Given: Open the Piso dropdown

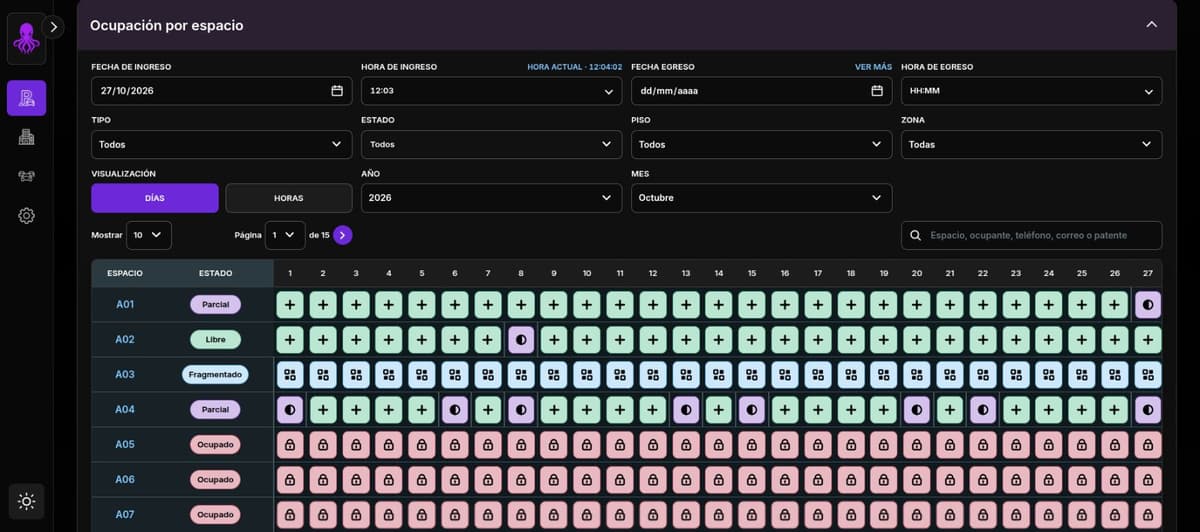Looking at the screenshot, I should [x=761, y=144].
